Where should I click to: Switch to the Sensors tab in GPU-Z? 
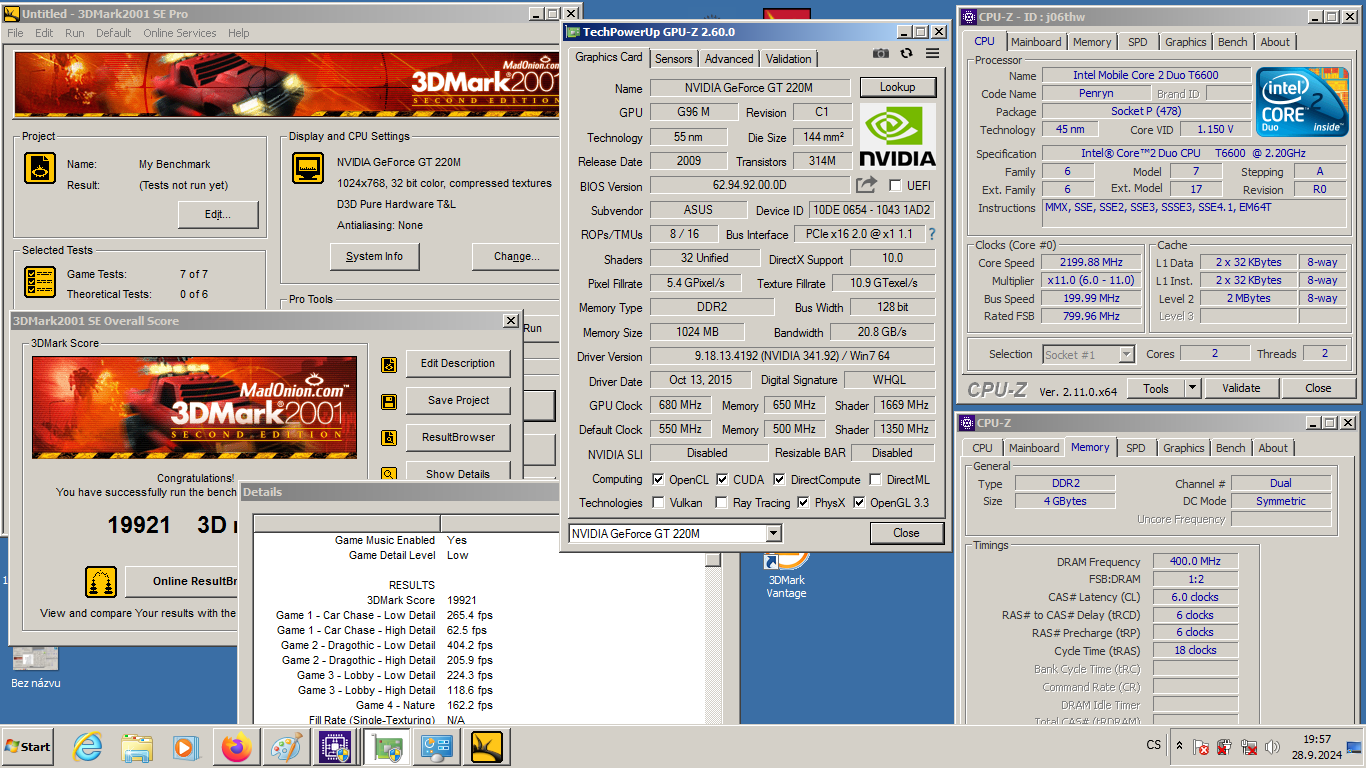[x=674, y=59]
